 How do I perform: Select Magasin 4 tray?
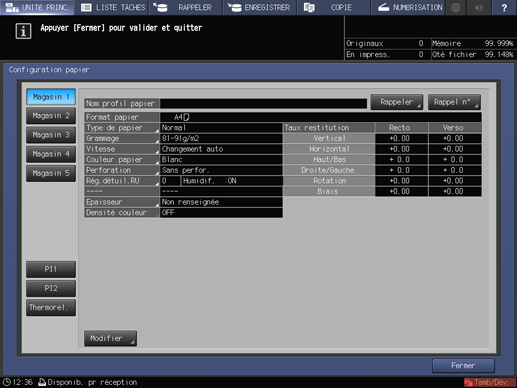click(51, 154)
